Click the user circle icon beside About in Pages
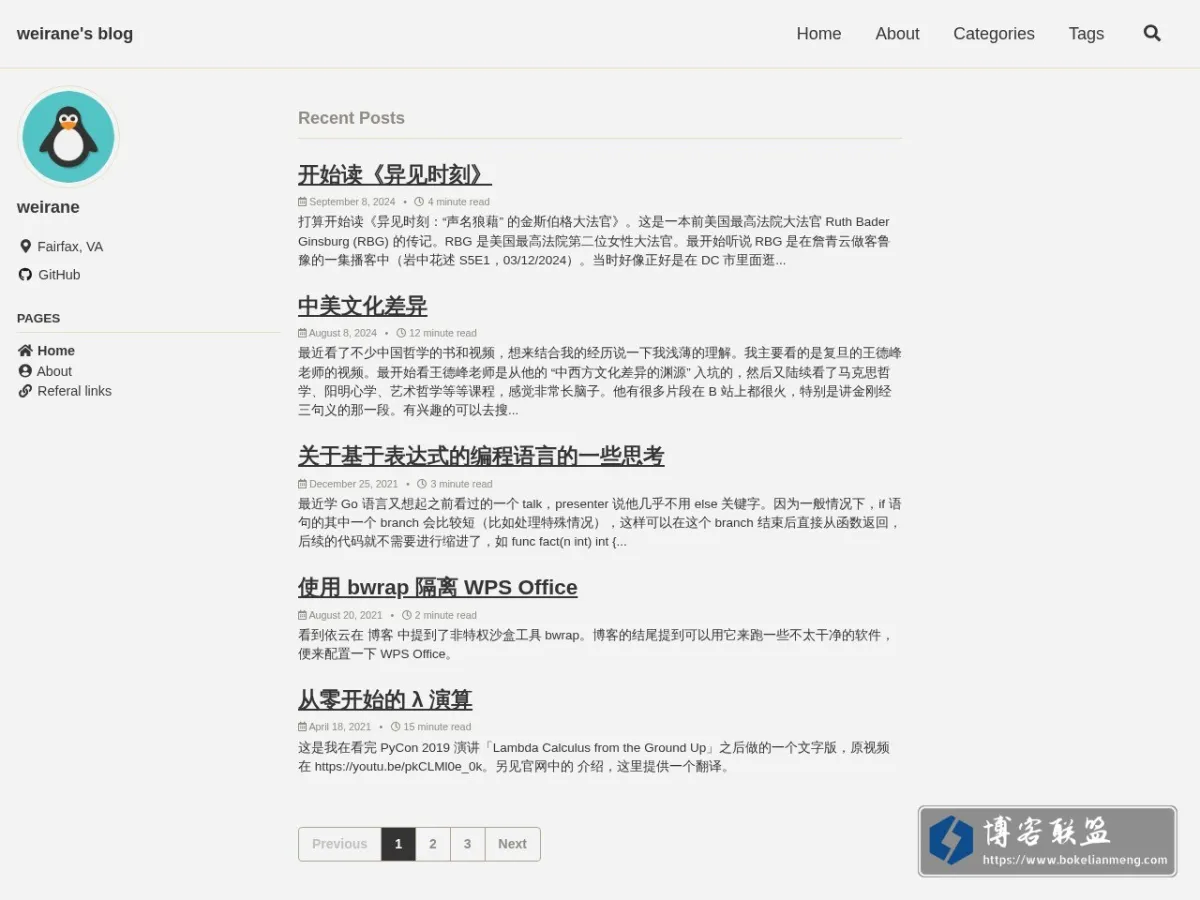The image size is (1200, 900). [25, 370]
